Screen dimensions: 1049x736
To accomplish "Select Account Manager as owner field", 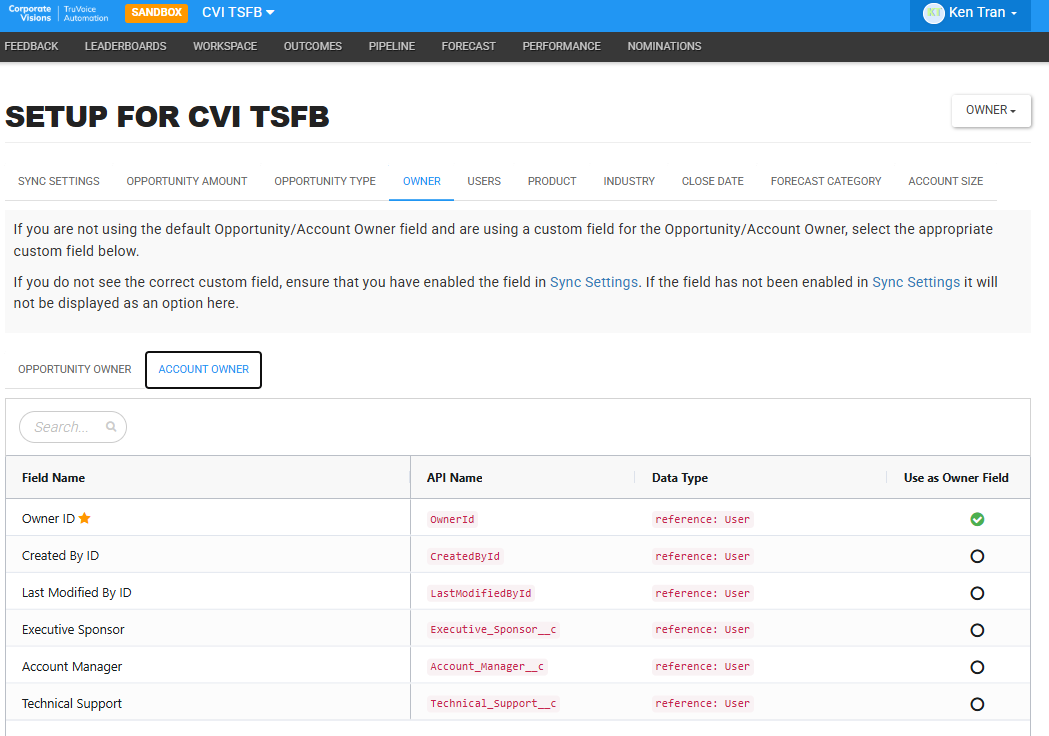I will point(977,667).
